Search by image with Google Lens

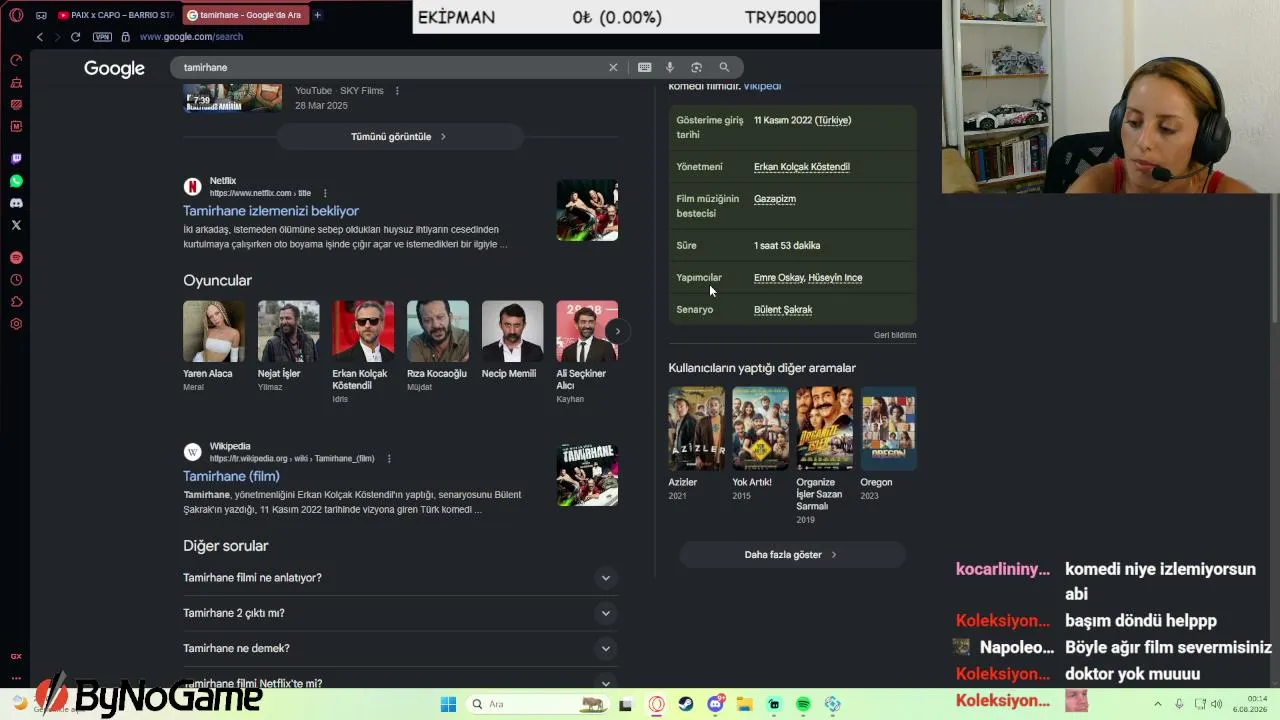(x=697, y=67)
